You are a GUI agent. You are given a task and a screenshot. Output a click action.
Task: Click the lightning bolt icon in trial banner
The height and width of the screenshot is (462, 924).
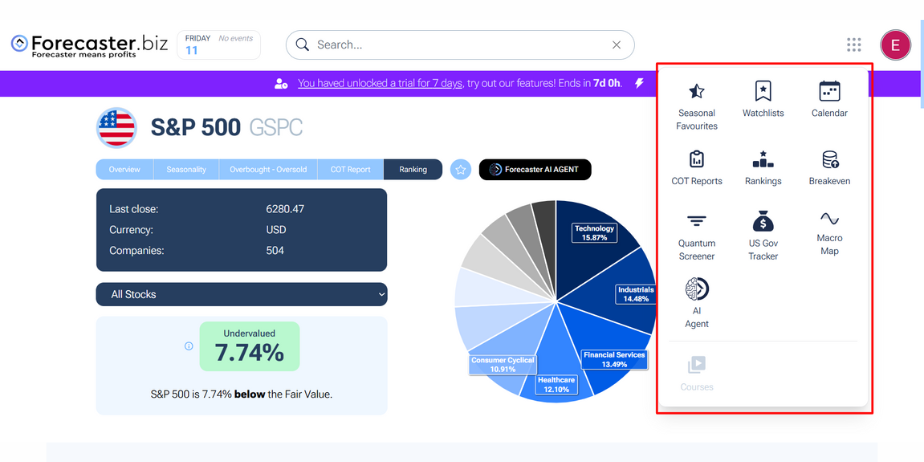(639, 83)
